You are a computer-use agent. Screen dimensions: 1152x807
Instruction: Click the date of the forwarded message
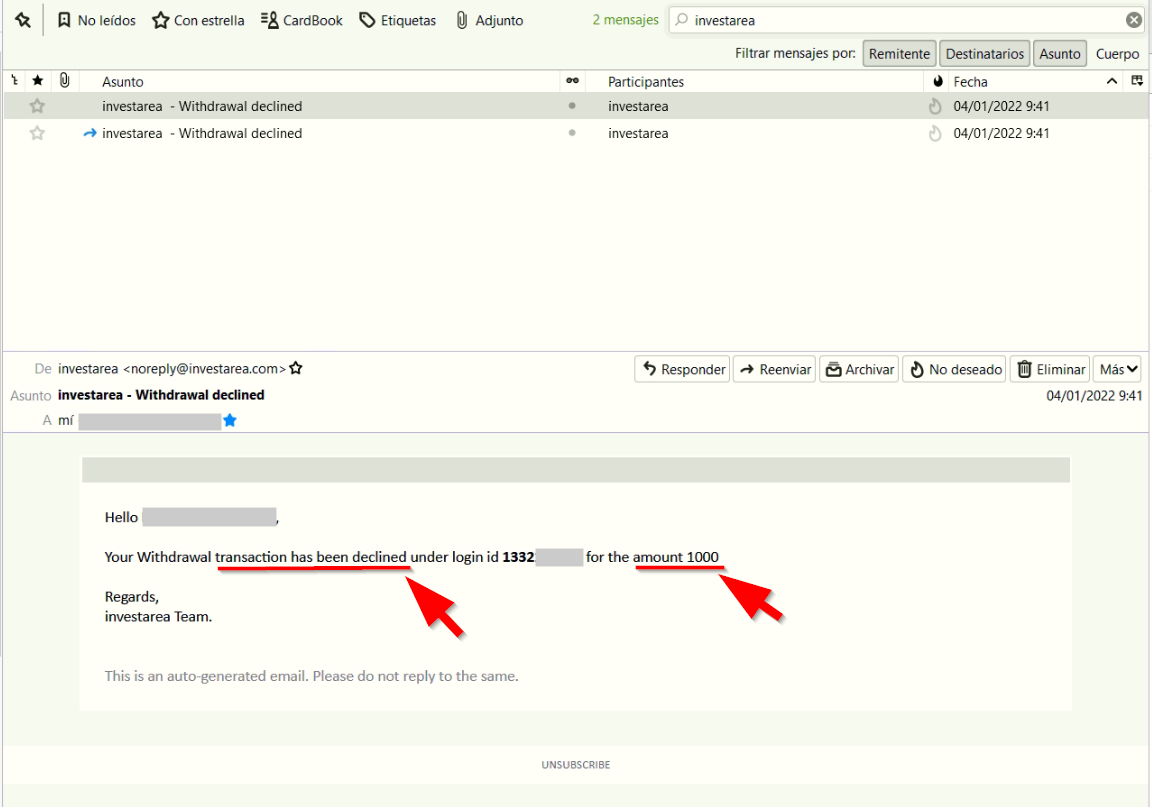1001,133
